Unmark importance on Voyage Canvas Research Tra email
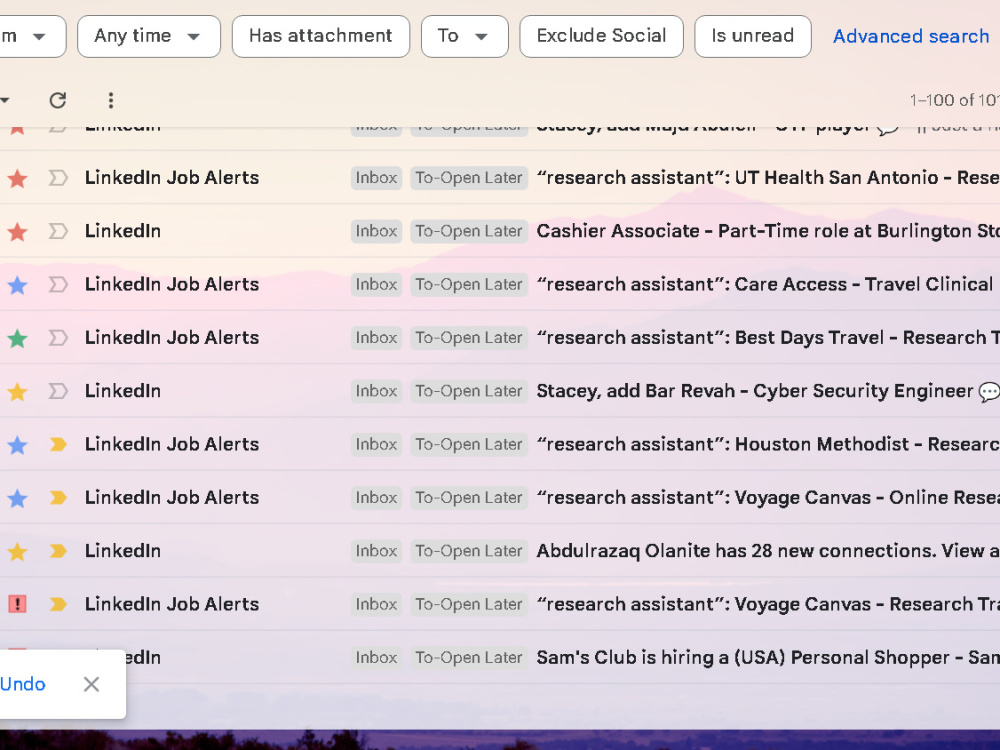Viewport: 1000px width, 750px height. [58, 604]
